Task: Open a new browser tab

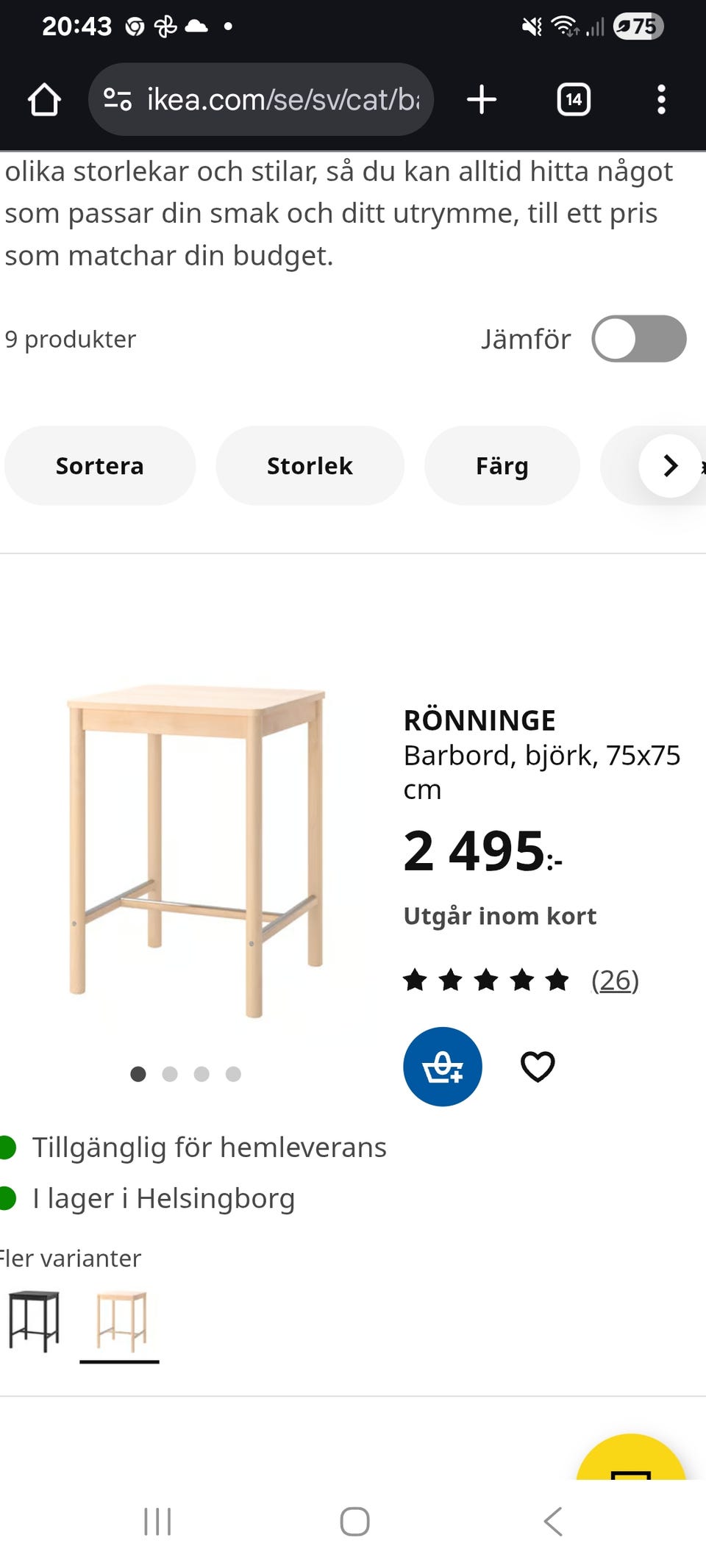Action: (480, 99)
